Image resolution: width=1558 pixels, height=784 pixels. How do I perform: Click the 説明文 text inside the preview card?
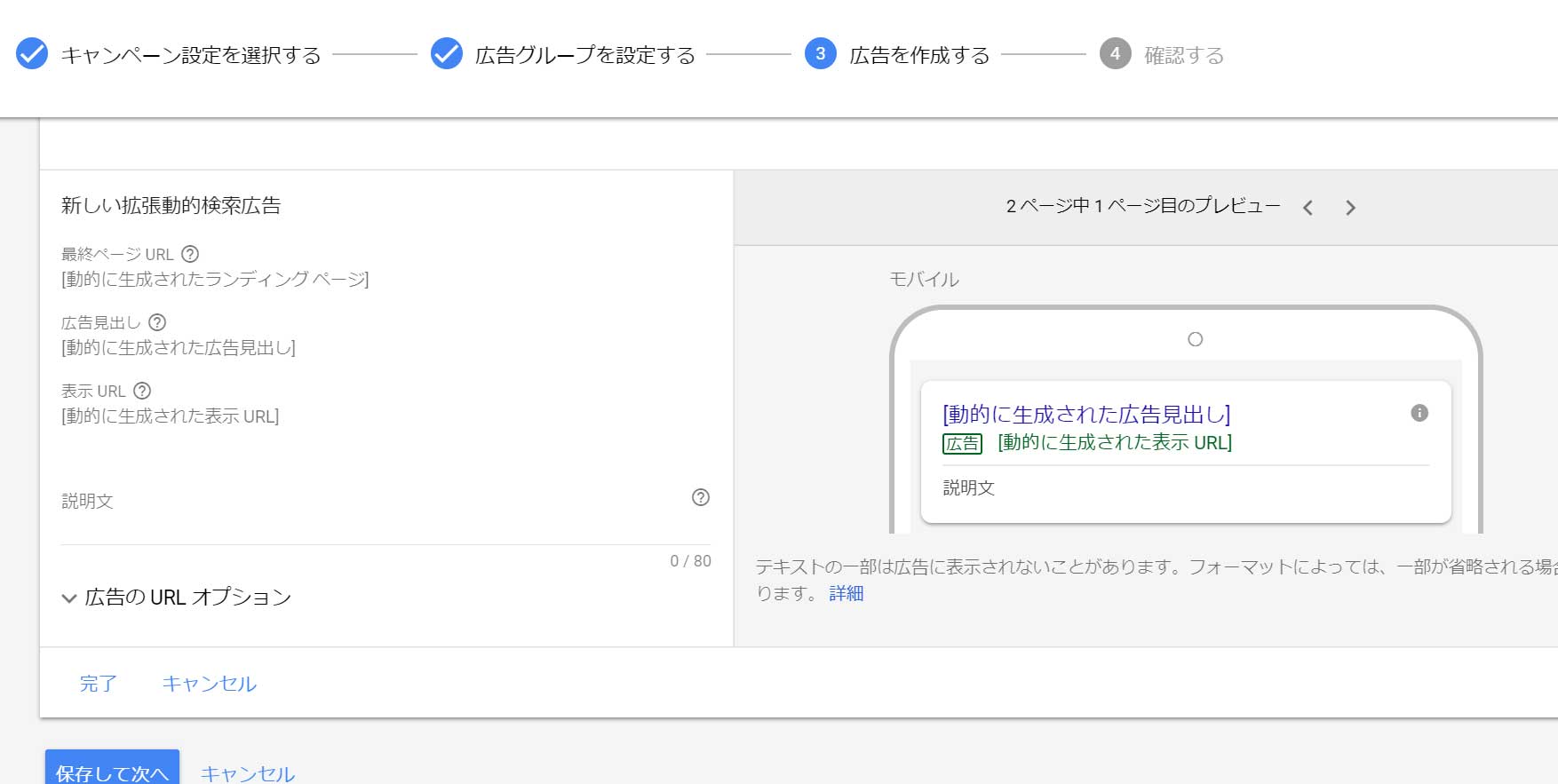[968, 487]
